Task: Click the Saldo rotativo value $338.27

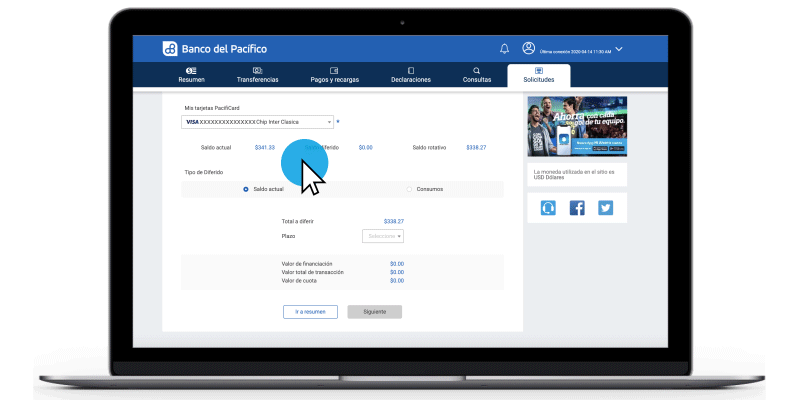Action: click(x=476, y=147)
